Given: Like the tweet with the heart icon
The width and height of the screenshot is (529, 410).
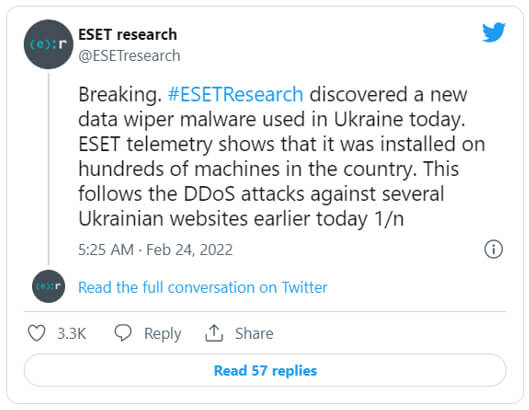Looking at the screenshot, I should click(x=36, y=333).
